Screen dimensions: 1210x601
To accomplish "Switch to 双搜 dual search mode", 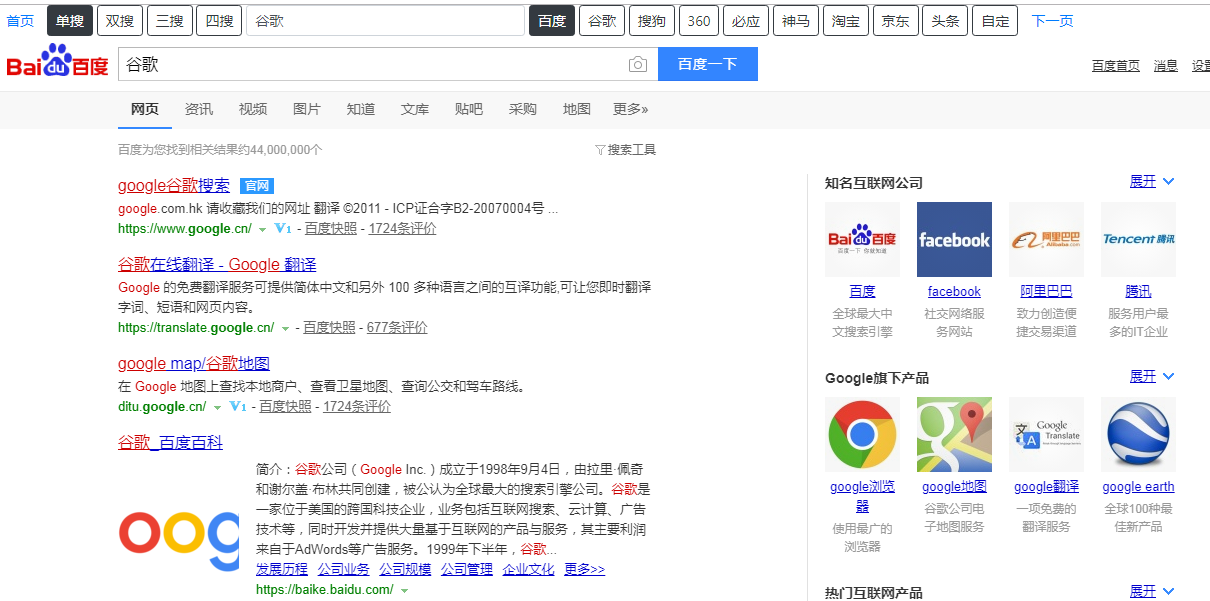I will [x=119, y=20].
